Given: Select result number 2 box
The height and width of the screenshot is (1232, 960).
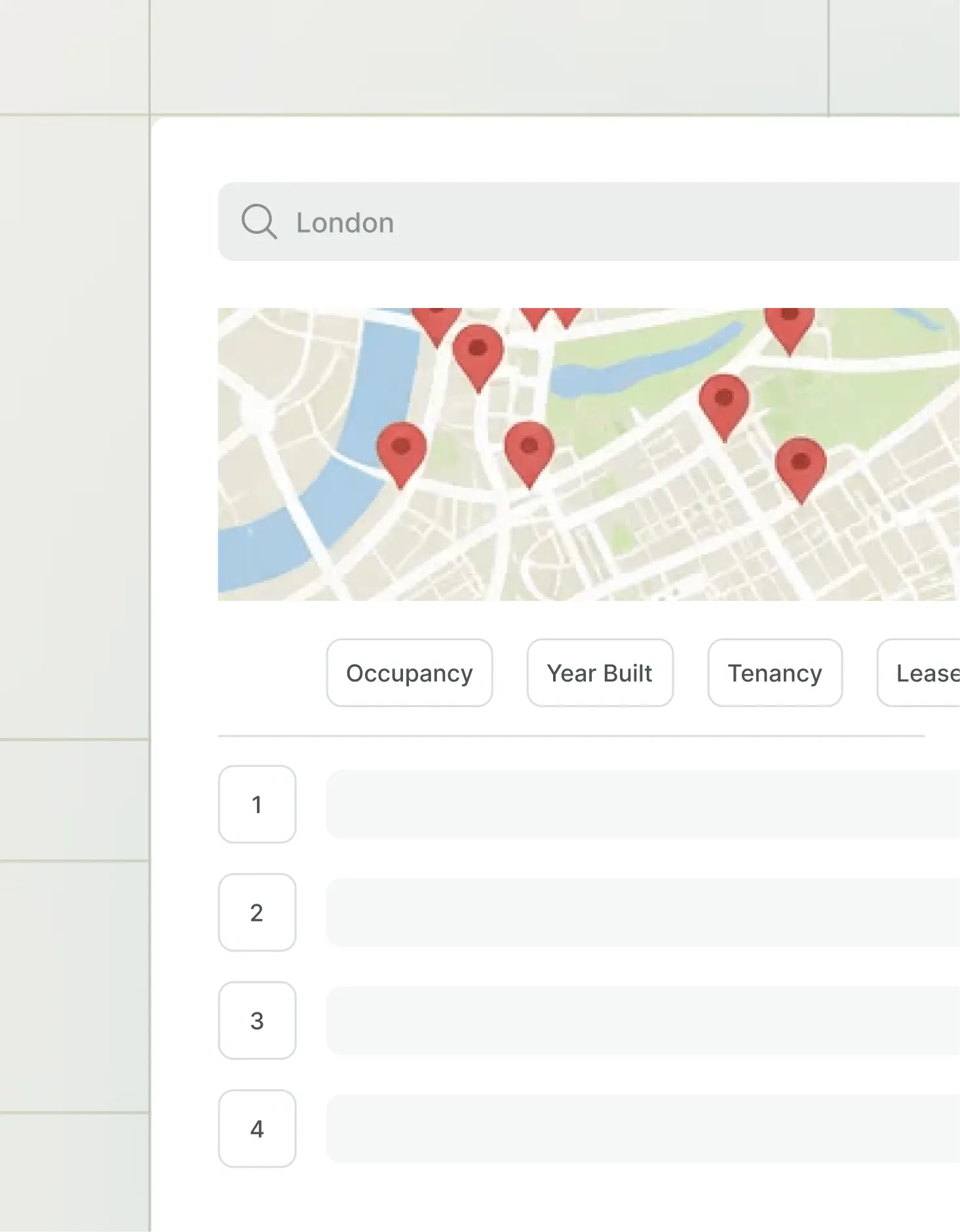Looking at the screenshot, I should pos(257,912).
